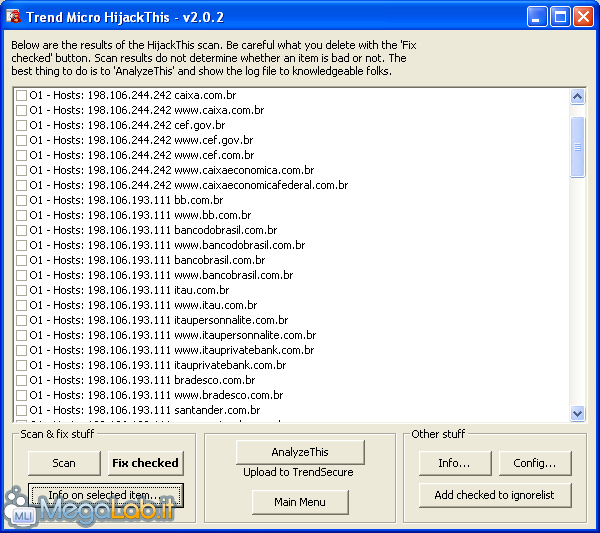Click Add checked to ignorelist
The image size is (600, 533).
[495, 496]
